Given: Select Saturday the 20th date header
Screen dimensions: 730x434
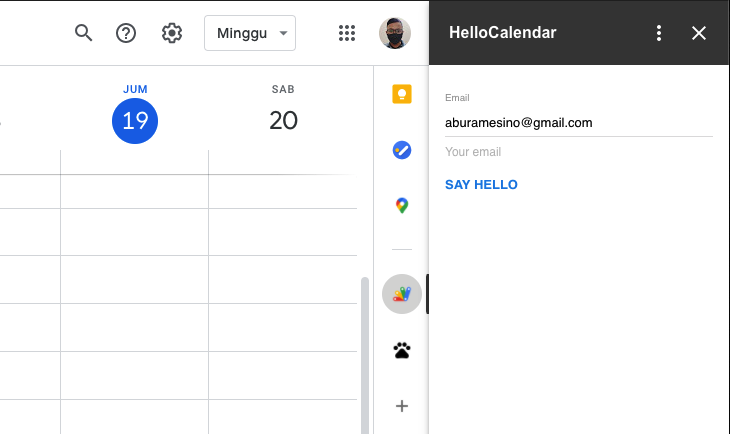Looking at the screenshot, I should coord(283,120).
